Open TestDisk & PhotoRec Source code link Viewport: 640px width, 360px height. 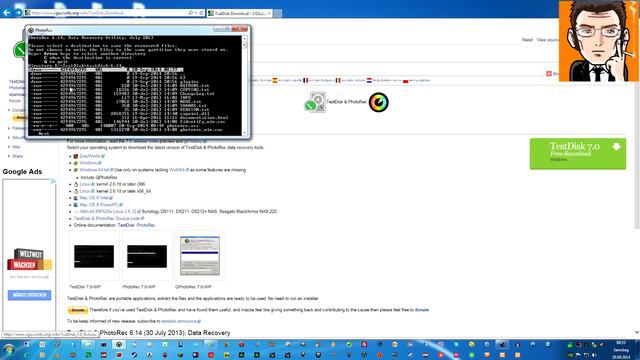108,218
